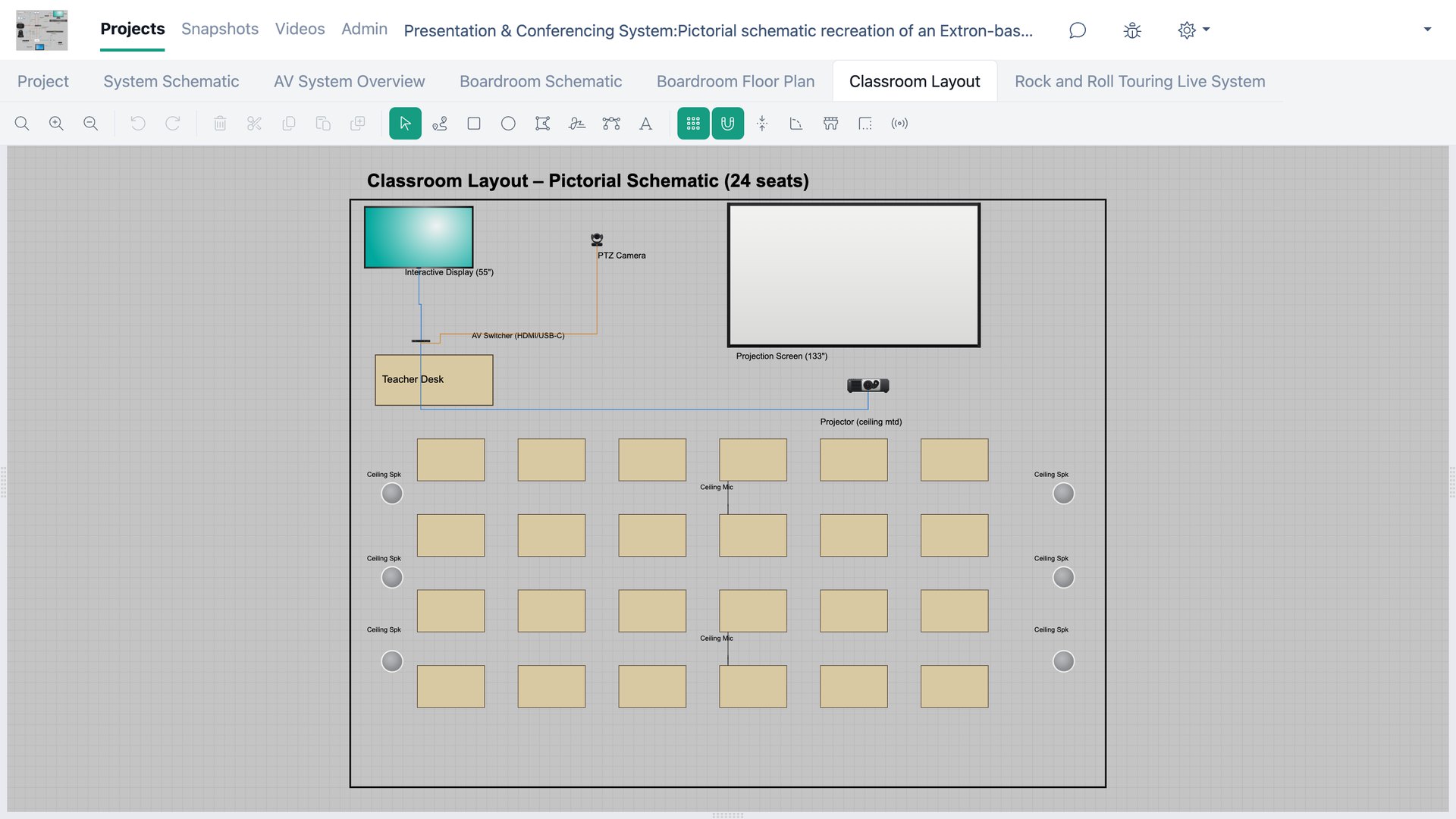Select the ceiling-mounted projector symbol
1456x819 pixels.
pos(868,385)
